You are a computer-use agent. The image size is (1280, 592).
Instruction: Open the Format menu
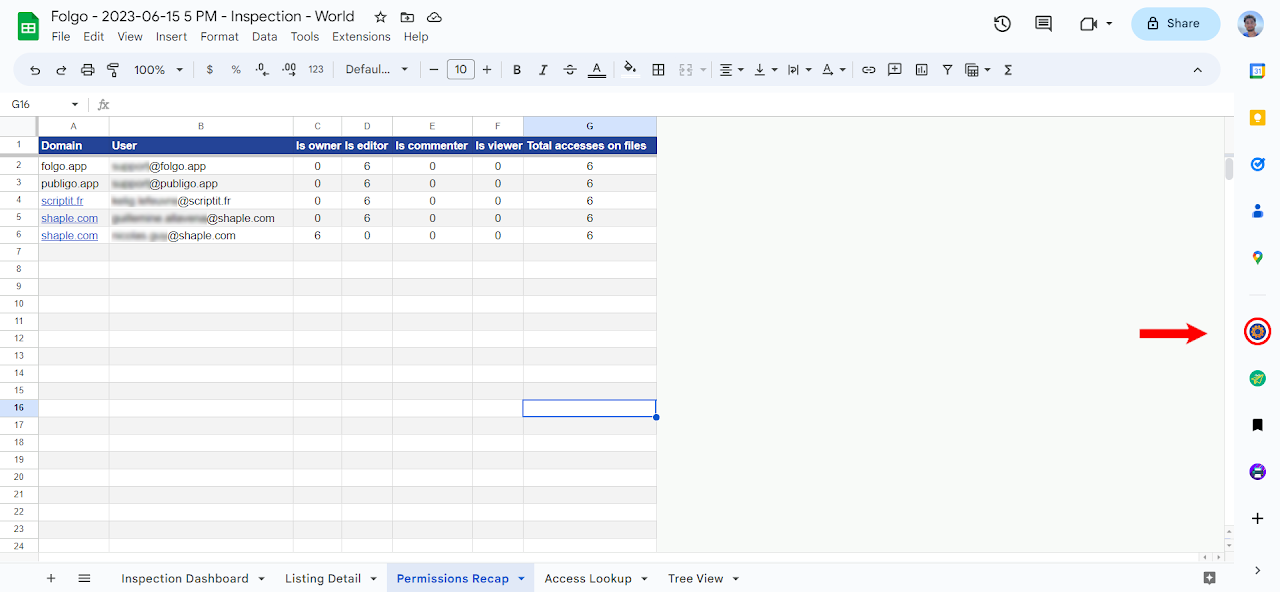click(219, 37)
